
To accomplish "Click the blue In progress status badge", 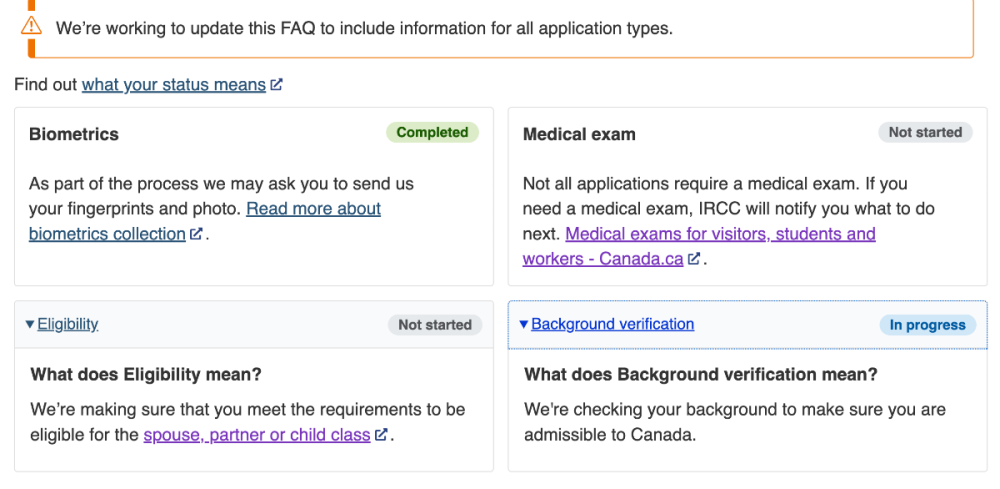I will click(927, 325).
